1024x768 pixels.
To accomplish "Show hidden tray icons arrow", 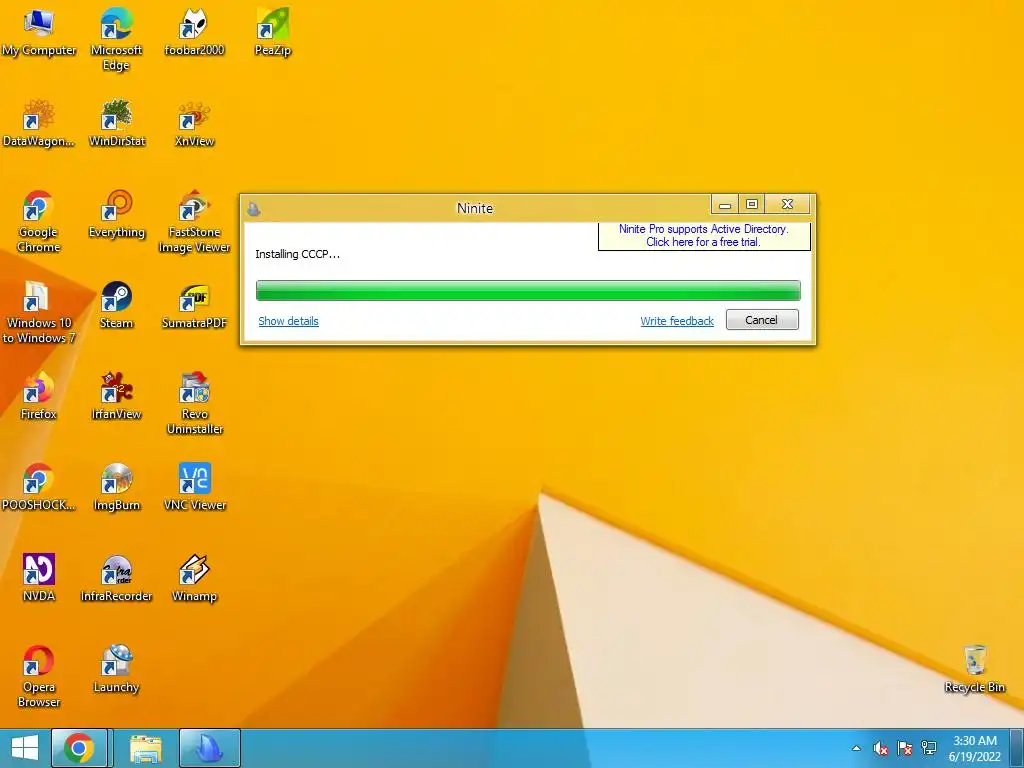I will tap(856, 748).
